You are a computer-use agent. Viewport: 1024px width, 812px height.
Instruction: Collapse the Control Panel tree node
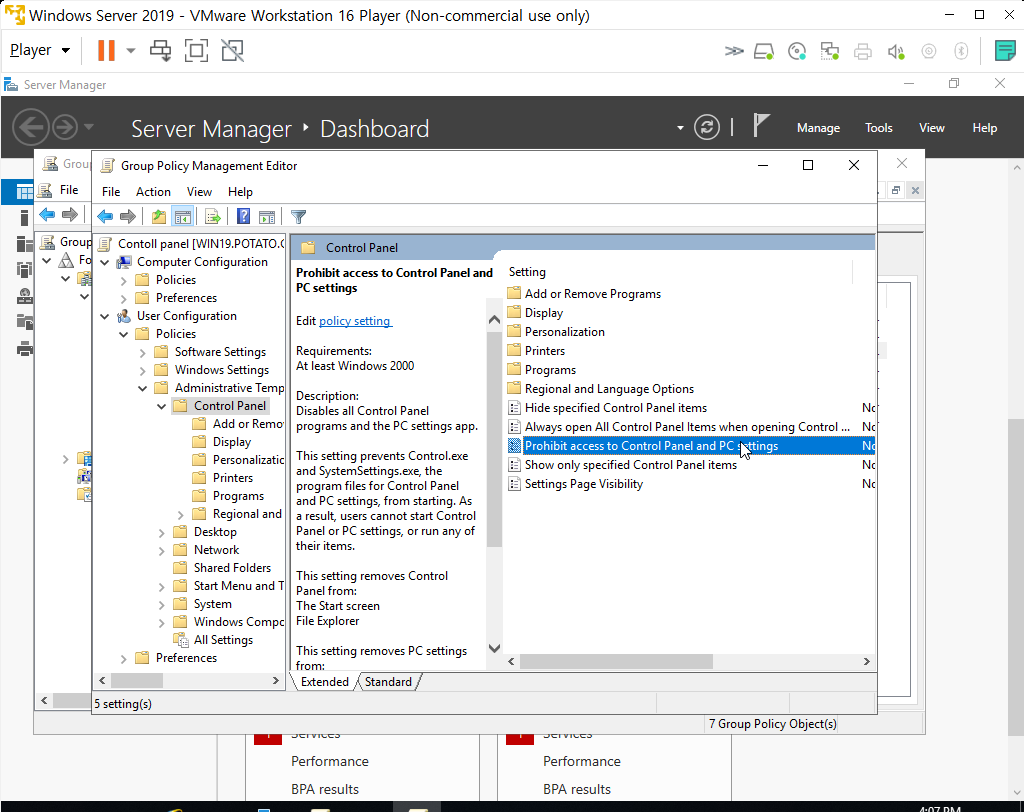click(x=161, y=406)
